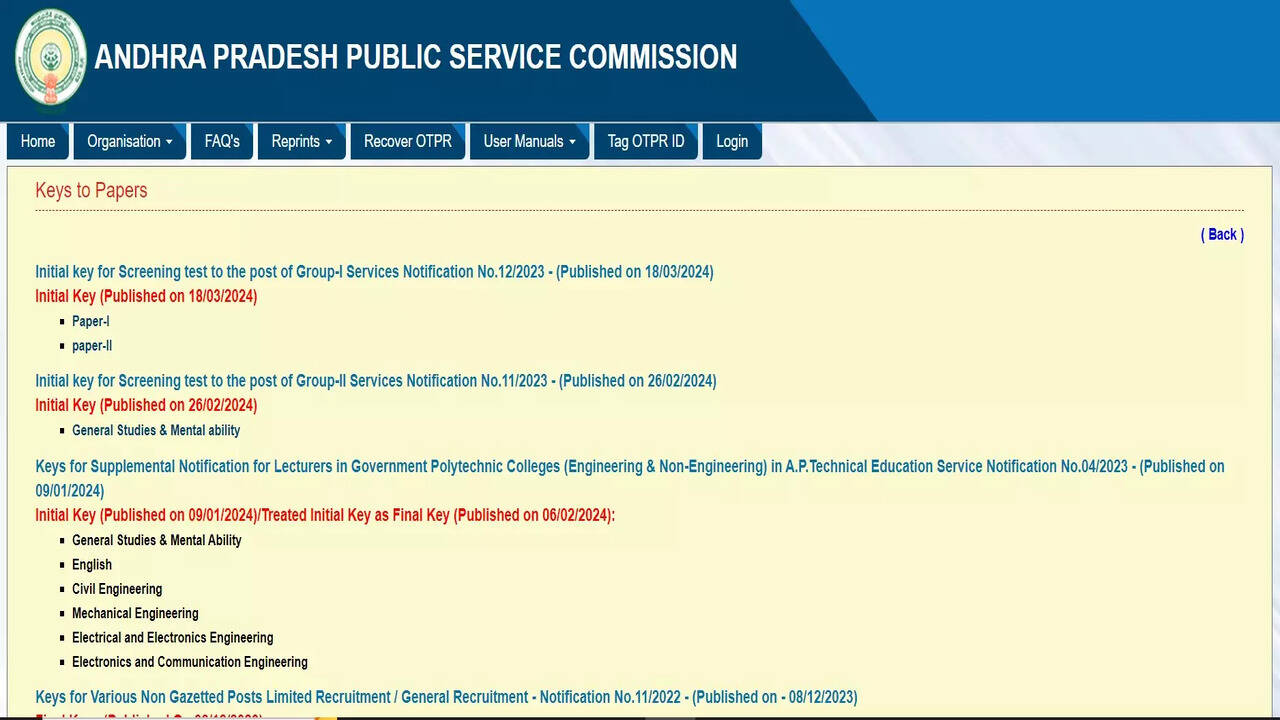The width and height of the screenshot is (1280, 720).
Task: Expand the User Manuals dropdown
Action: pos(529,141)
